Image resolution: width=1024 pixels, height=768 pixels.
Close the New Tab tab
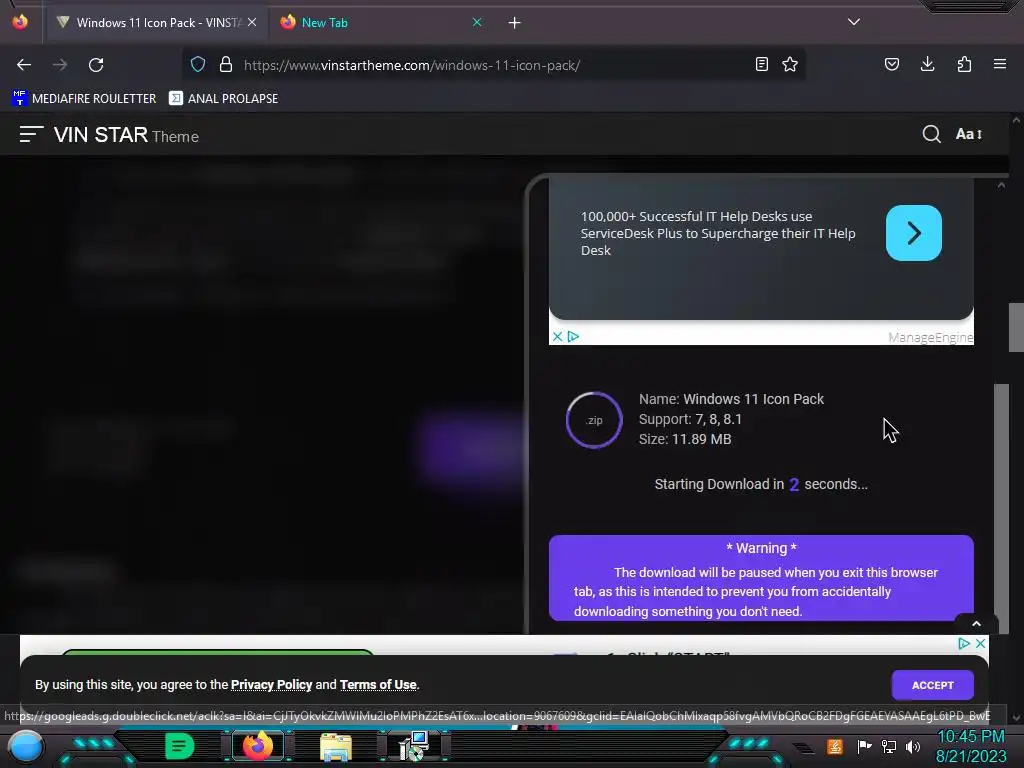click(477, 22)
